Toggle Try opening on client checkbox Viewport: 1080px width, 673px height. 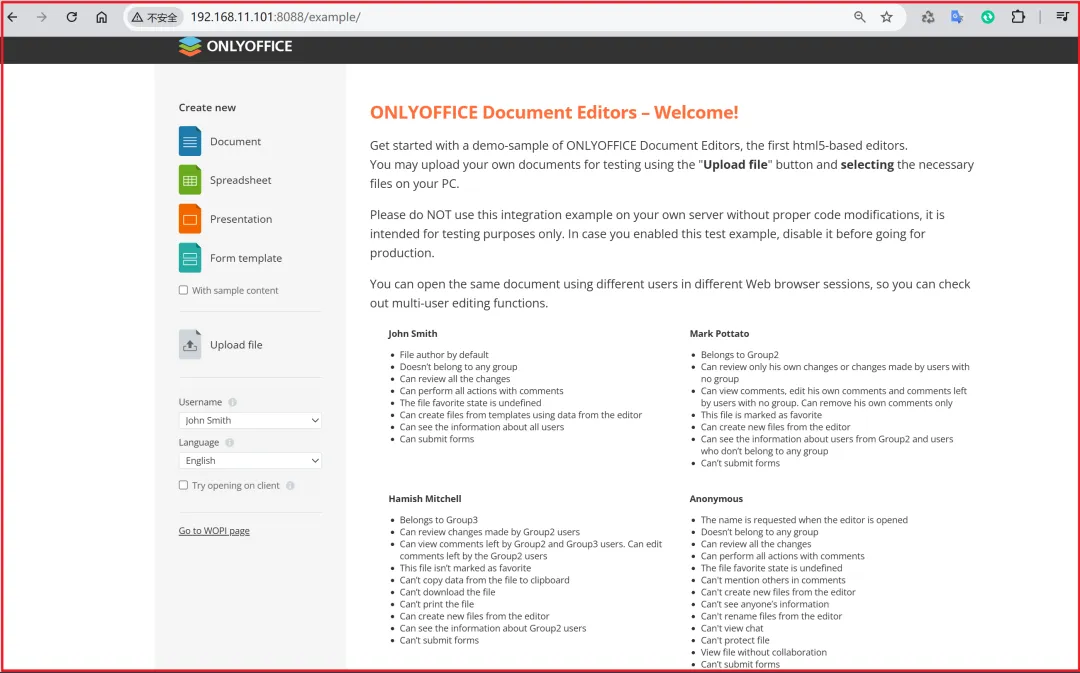pos(183,485)
